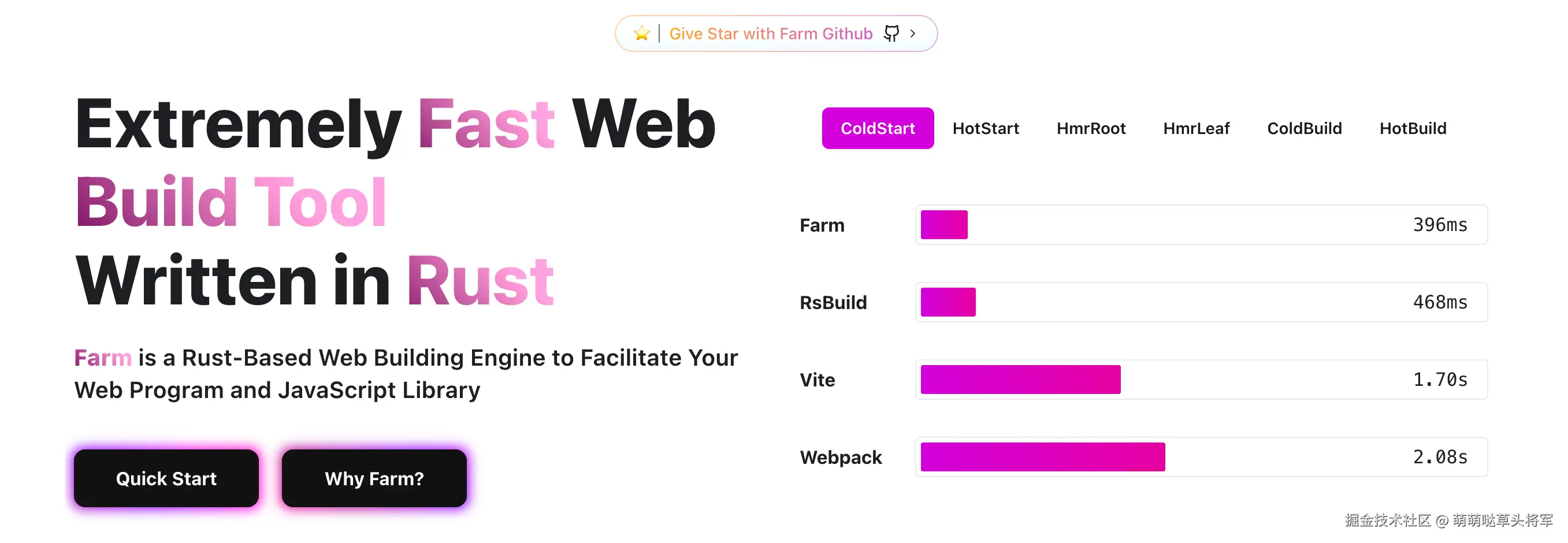Click the Webpack progress bar
1568x543 pixels.
[x=1042, y=456]
